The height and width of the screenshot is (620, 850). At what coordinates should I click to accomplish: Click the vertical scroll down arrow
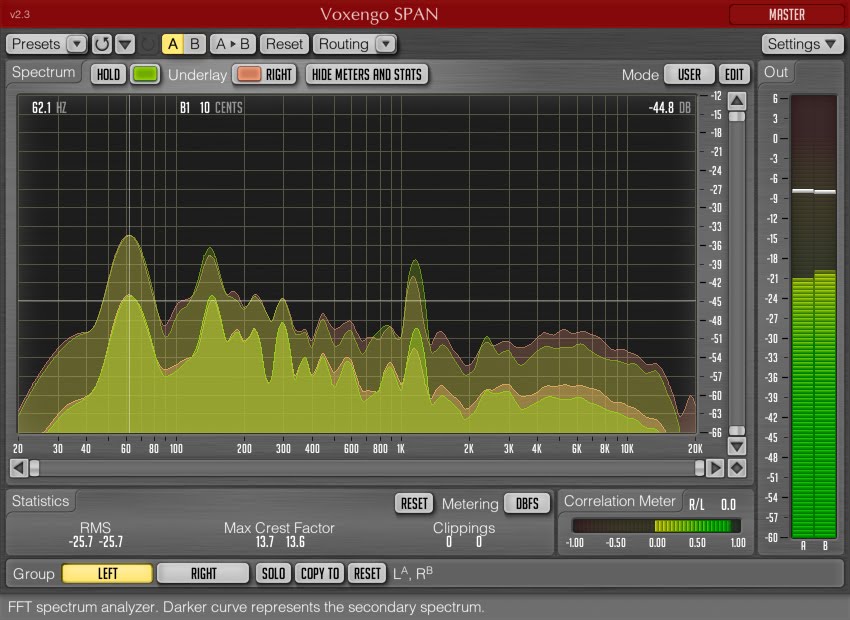point(737,446)
